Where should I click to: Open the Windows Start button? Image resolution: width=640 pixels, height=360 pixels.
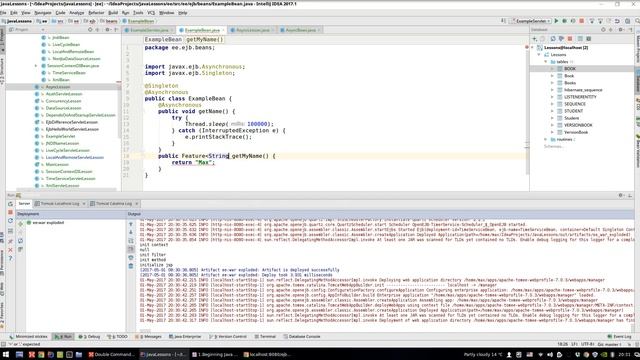point(6,355)
